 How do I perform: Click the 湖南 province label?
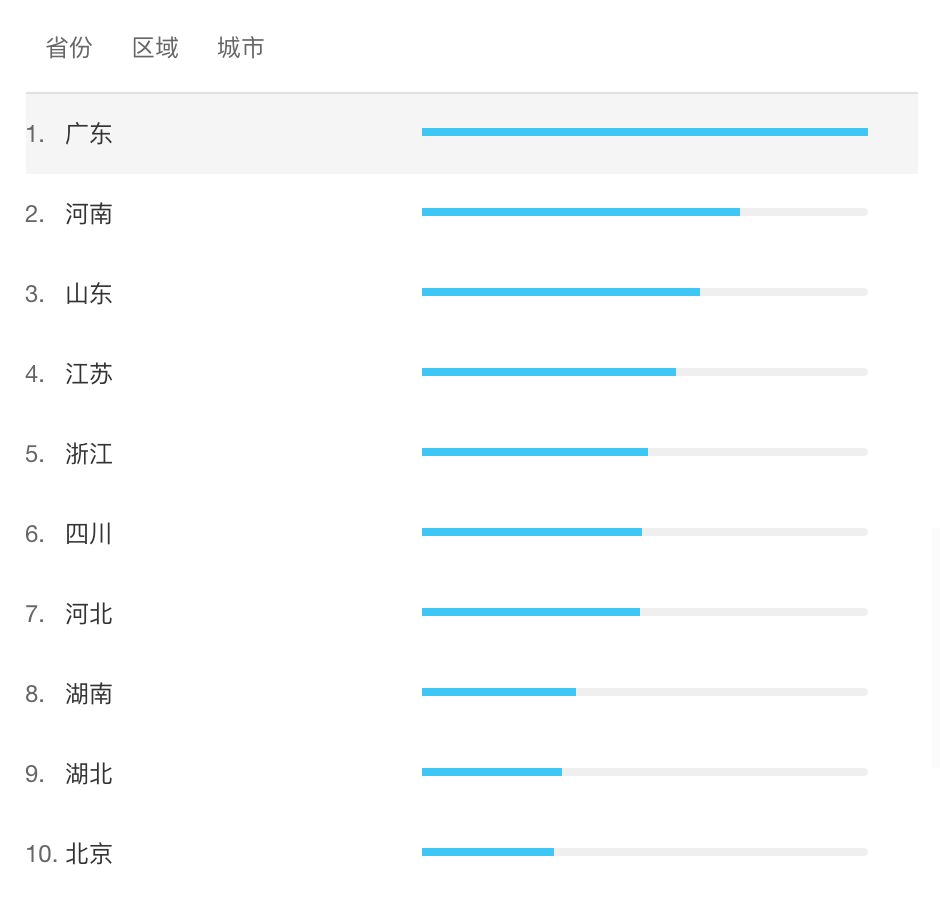tap(89, 693)
